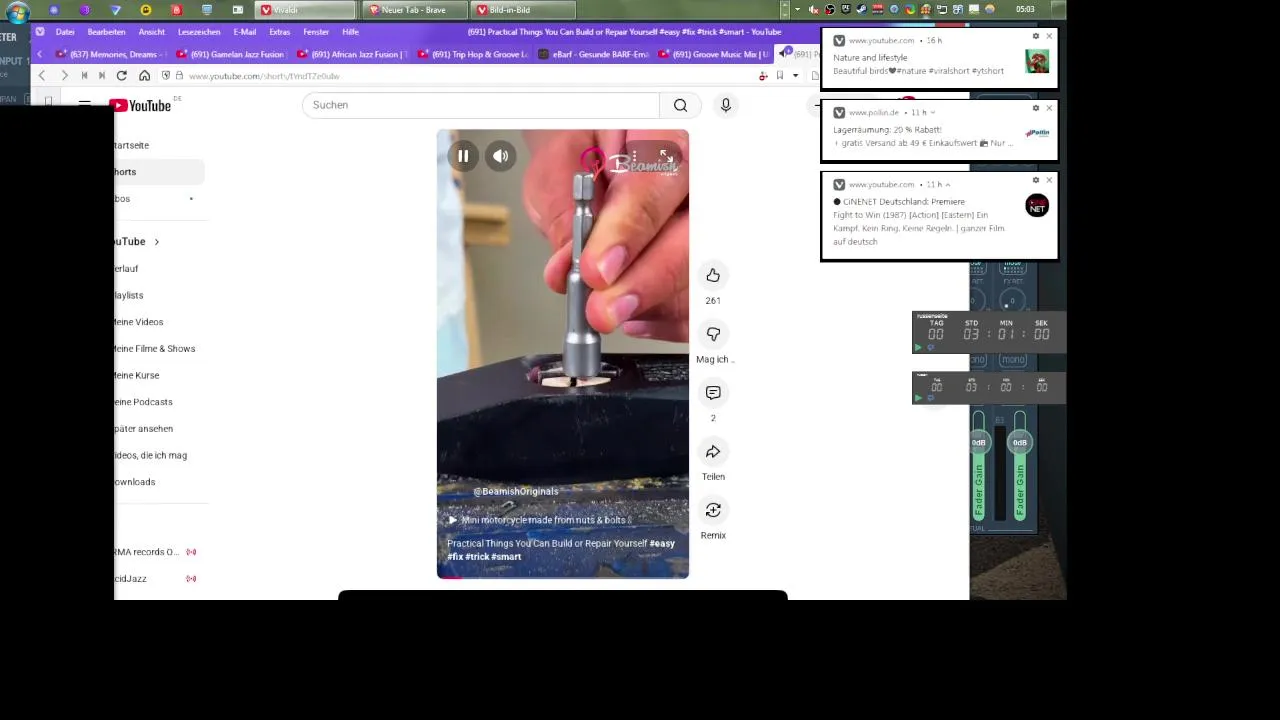Open Shorts in YouTube sidebar

pyautogui.click(x=159, y=172)
